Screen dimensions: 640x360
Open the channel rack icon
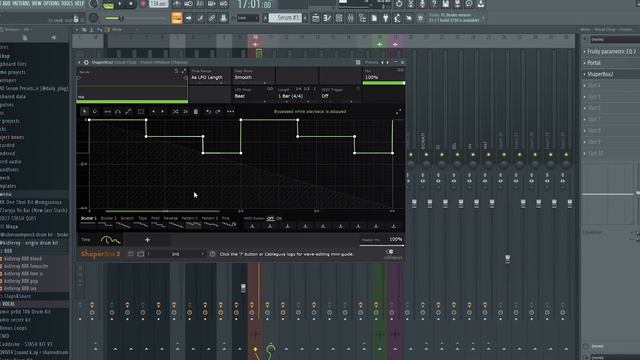[x=339, y=18]
